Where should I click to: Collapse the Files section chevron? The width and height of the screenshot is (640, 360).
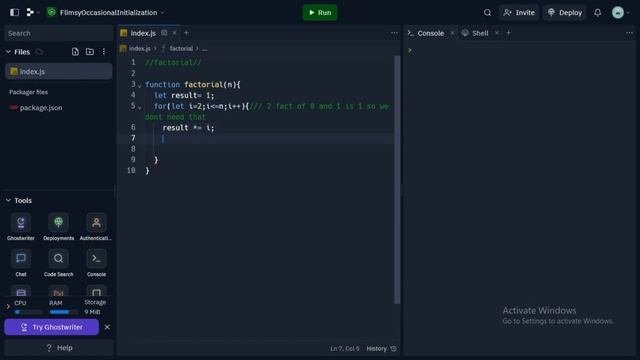point(8,52)
